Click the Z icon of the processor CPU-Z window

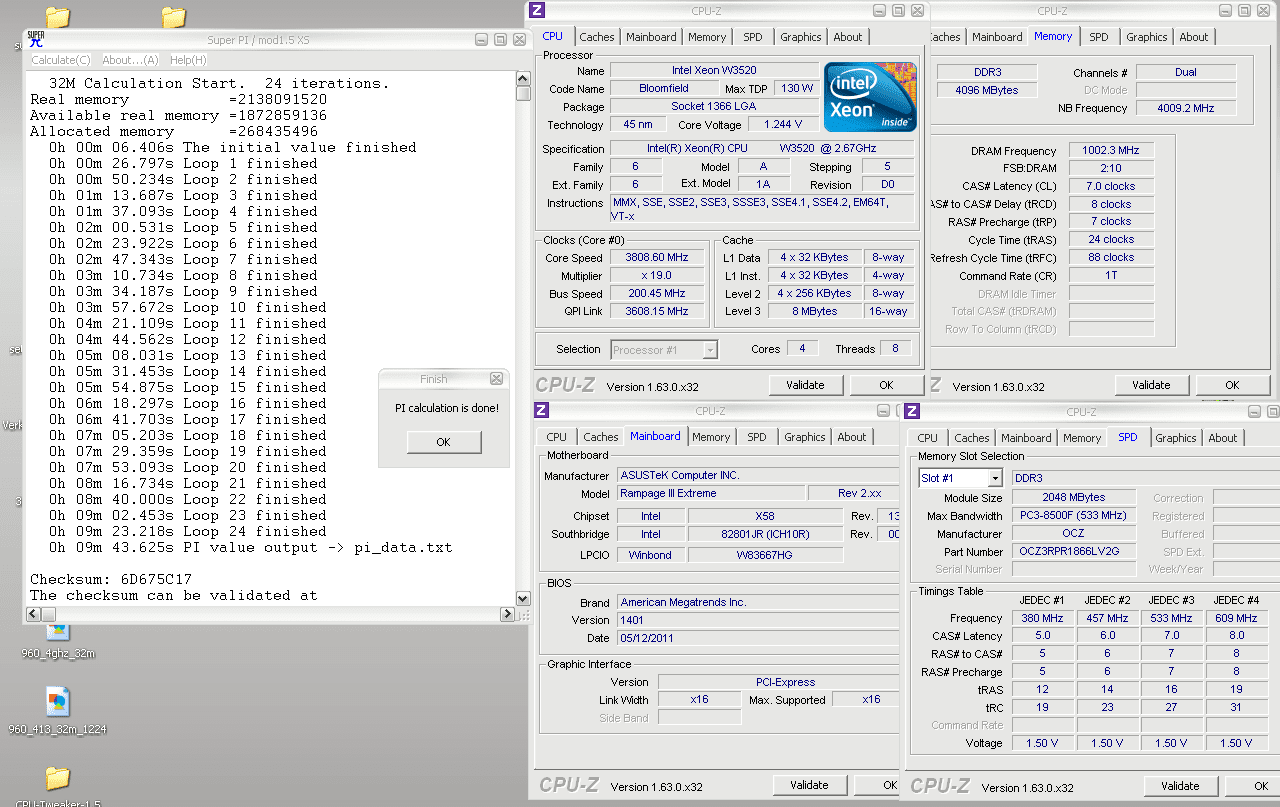(537, 11)
